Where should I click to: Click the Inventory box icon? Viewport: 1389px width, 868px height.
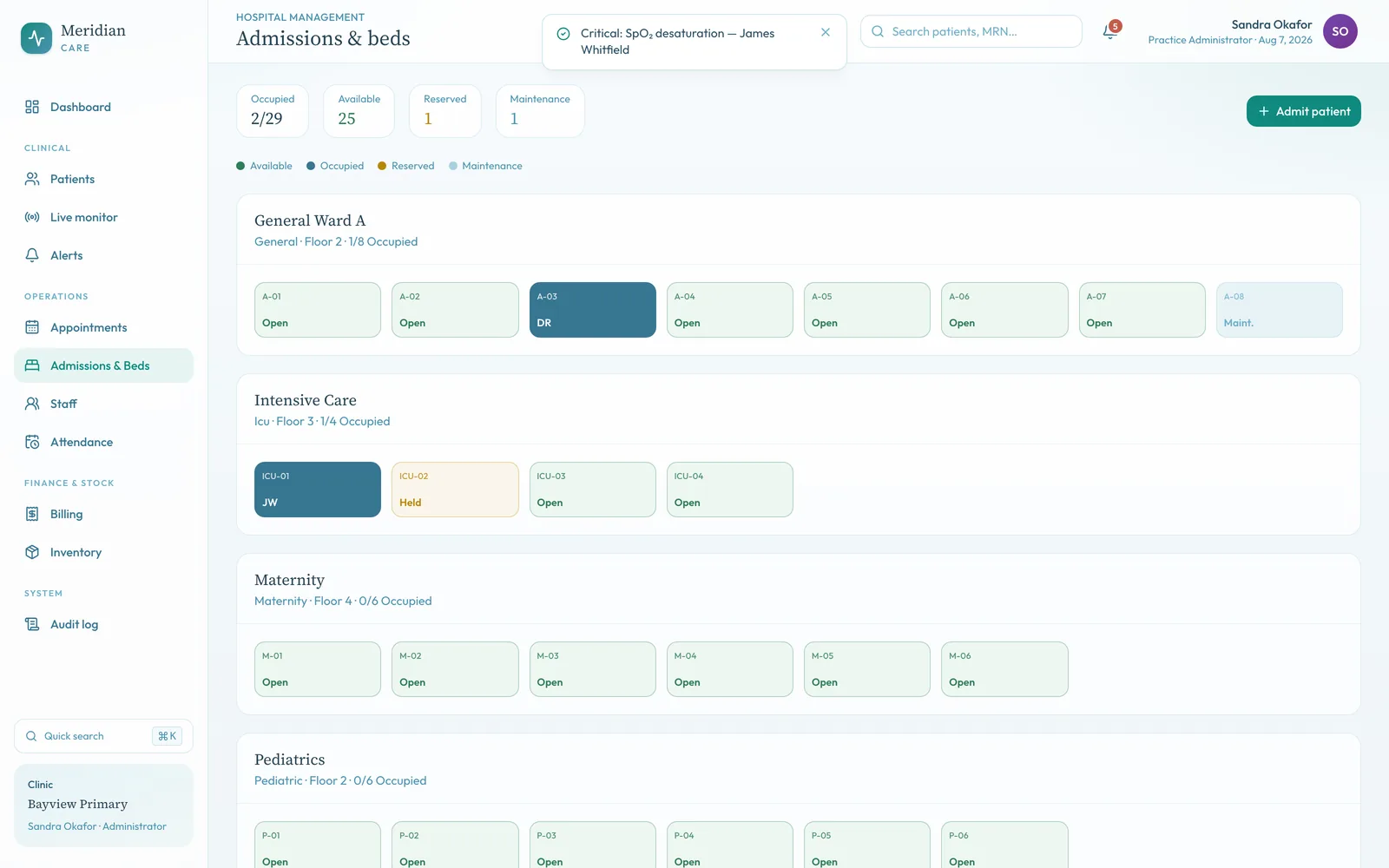click(x=32, y=552)
